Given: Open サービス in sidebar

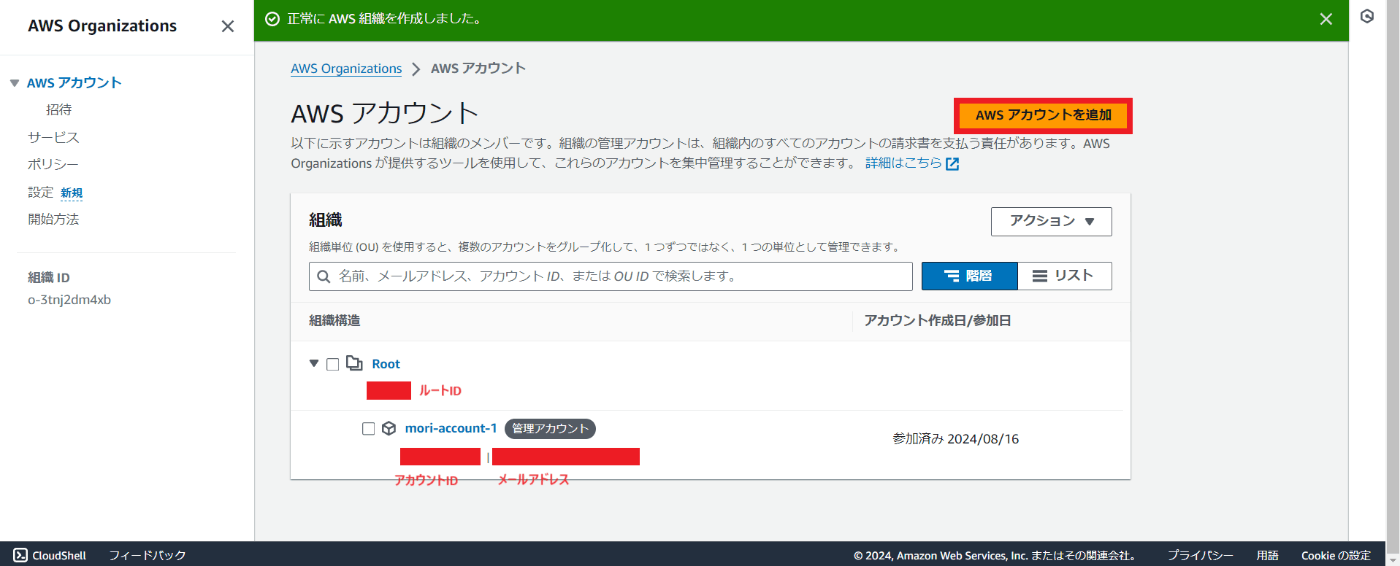Looking at the screenshot, I should [x=53, y=137].
